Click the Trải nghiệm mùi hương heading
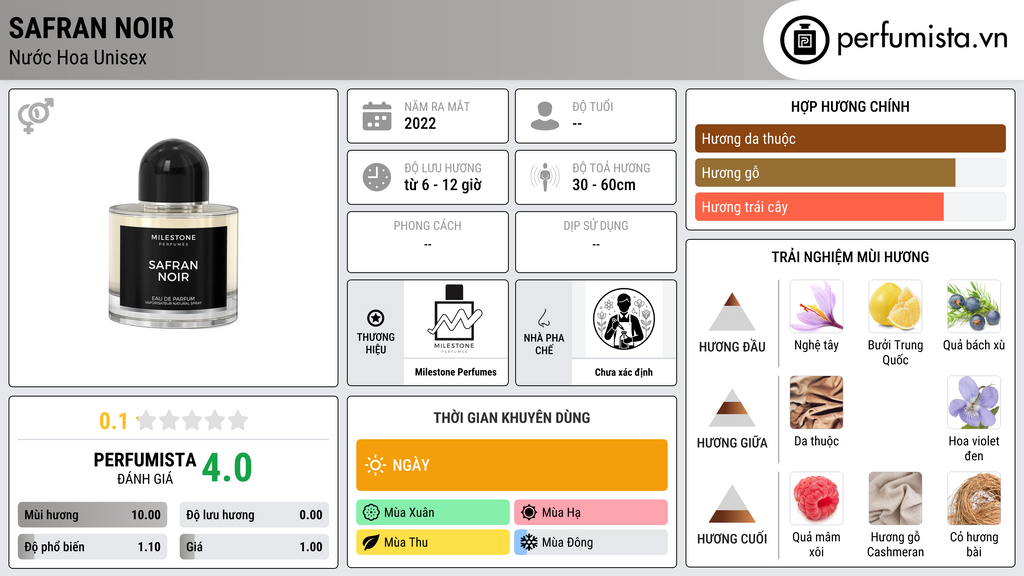Screen dimensions: 1024x576 pos(850,257)
